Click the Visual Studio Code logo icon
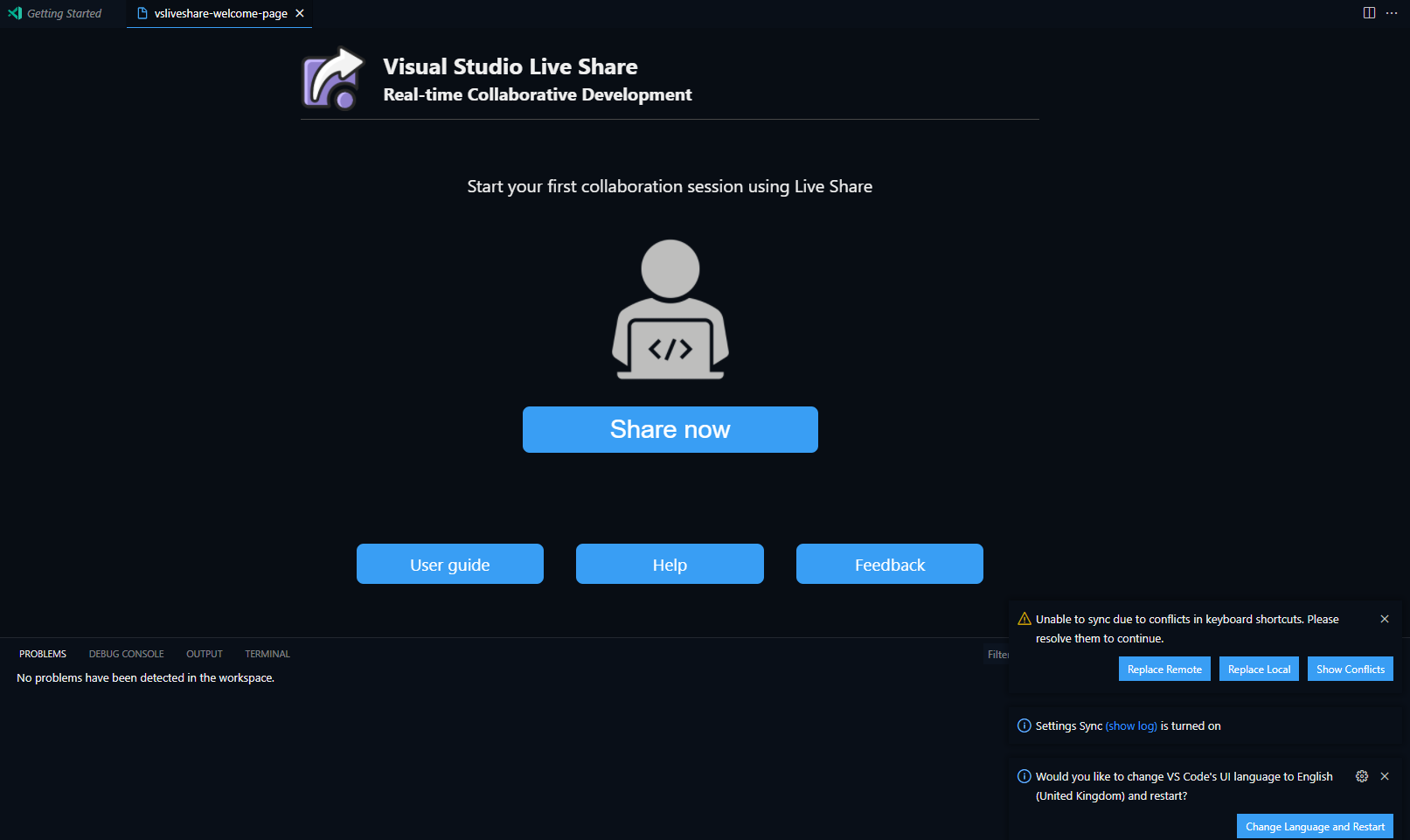This screenshot has width=1410, height=840. [x=14, y=13]
